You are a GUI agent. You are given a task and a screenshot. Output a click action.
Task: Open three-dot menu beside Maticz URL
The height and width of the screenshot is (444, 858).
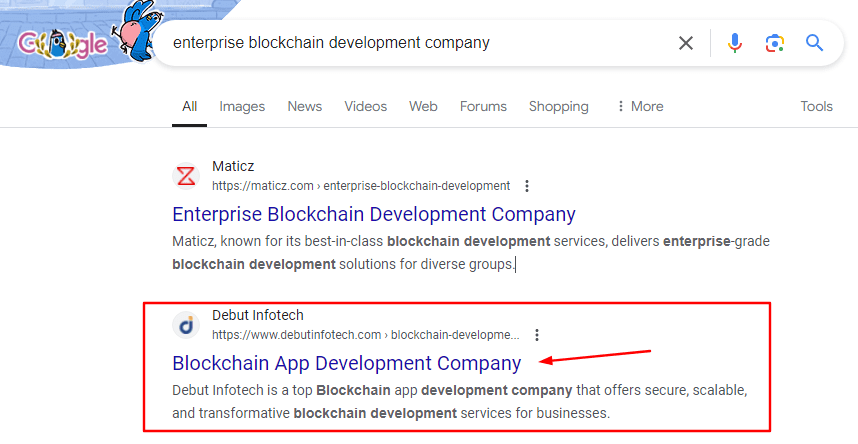(527, 186)
